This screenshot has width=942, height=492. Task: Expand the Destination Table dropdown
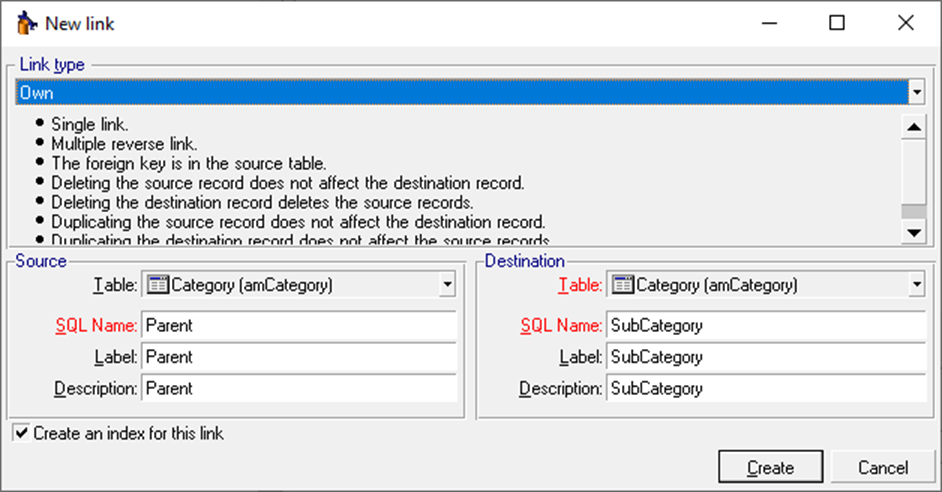[x=915, y=285]
